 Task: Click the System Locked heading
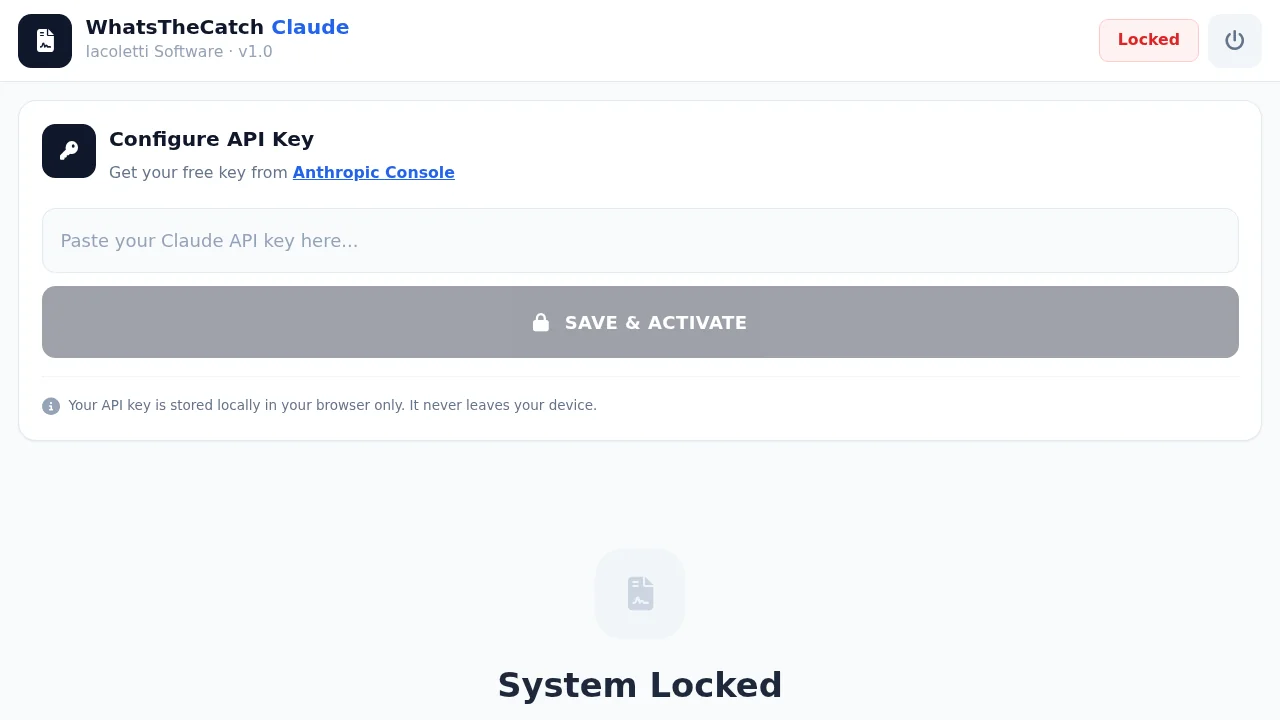pyautogui.click(x=640, y=685)
